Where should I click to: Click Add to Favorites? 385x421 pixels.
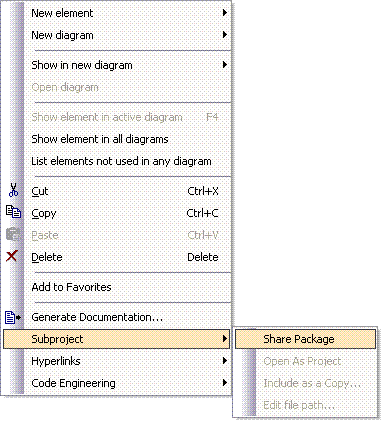point(117,287)
